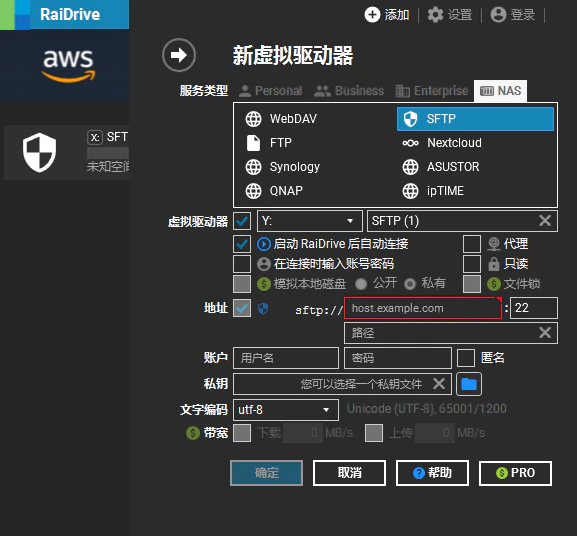The image size is (577, 536).
Task: Click the 密码 field
Action: pos(398,358)
